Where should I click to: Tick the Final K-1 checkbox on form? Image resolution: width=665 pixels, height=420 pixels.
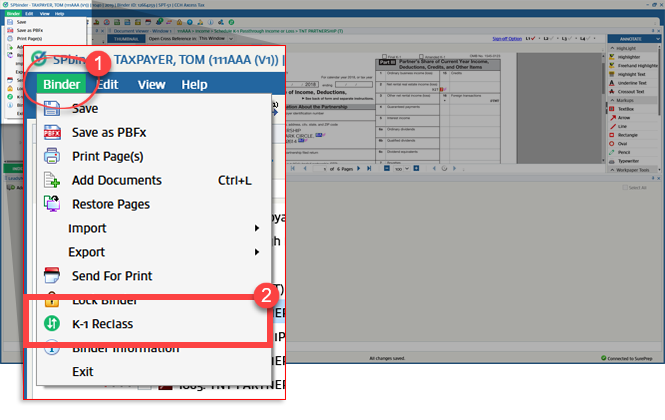tap(384, 56)
